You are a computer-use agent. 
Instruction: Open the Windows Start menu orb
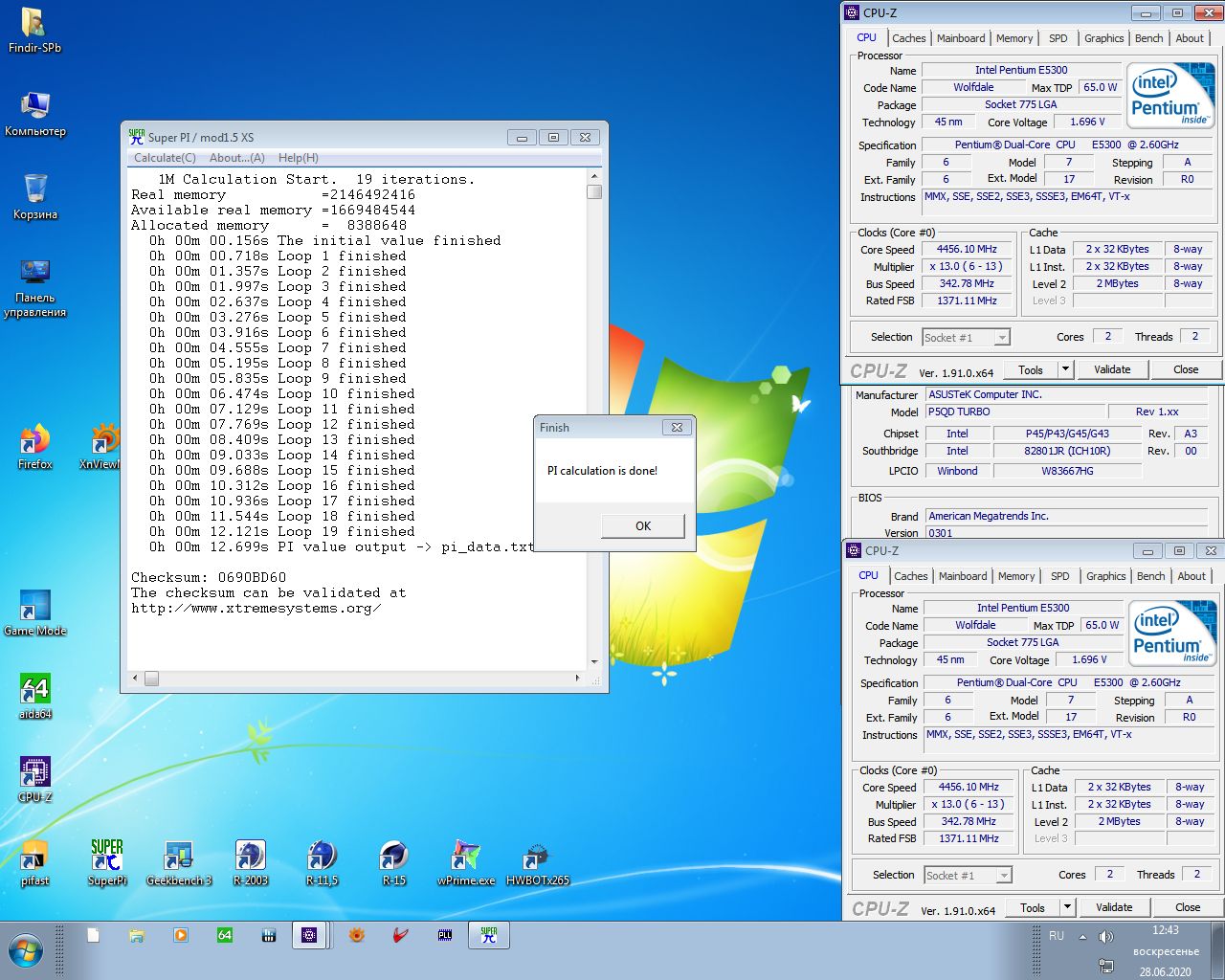pos(26,951)
